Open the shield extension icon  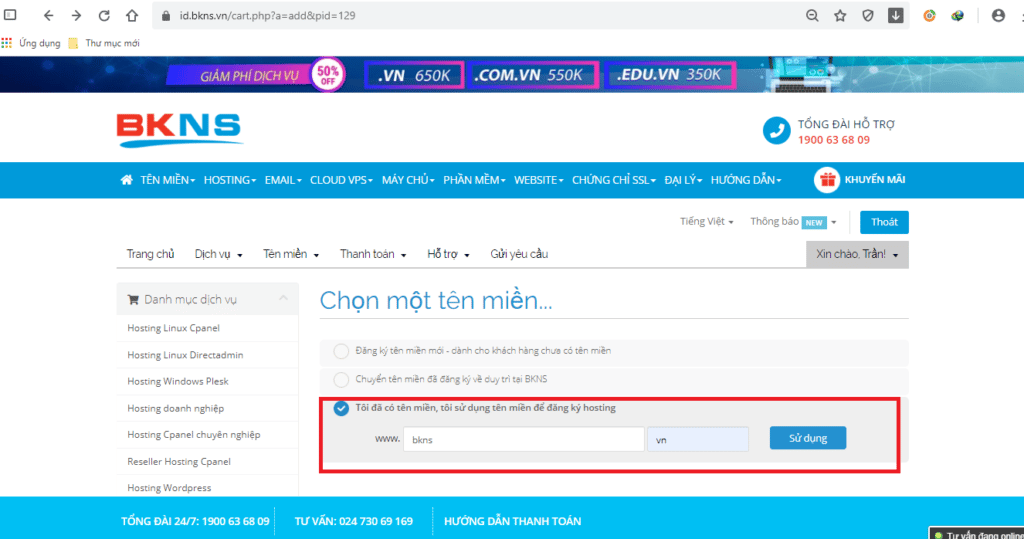(x=868, y=16)
